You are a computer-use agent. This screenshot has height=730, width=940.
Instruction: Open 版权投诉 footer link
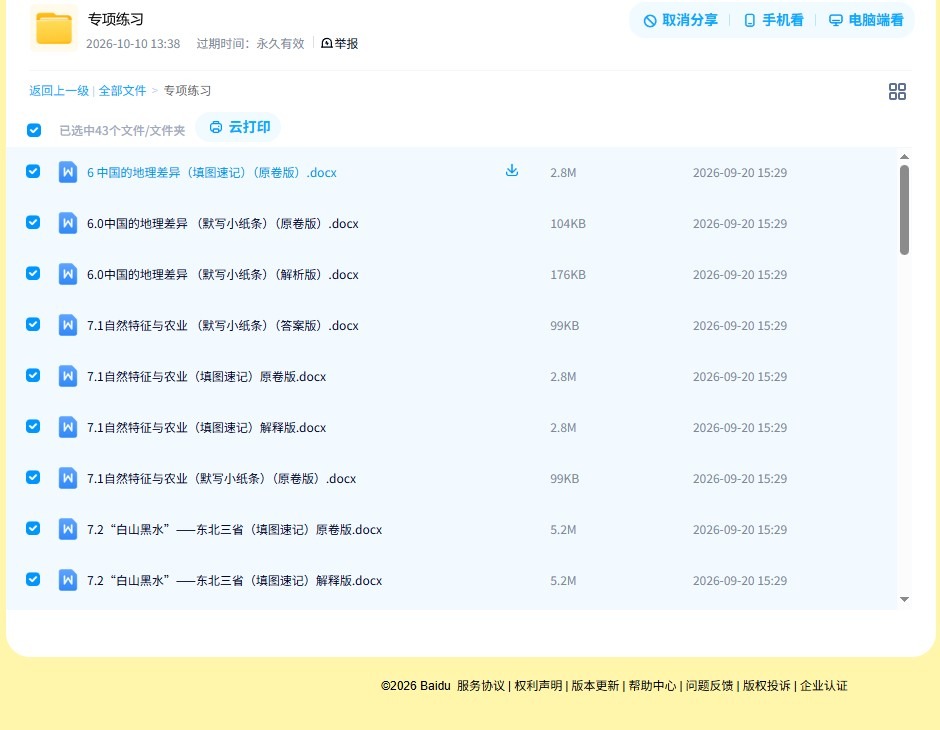(767, 686)
